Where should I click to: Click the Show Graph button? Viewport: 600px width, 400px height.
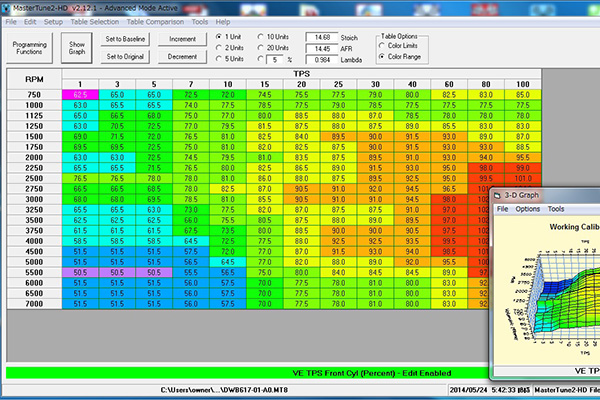77,48
